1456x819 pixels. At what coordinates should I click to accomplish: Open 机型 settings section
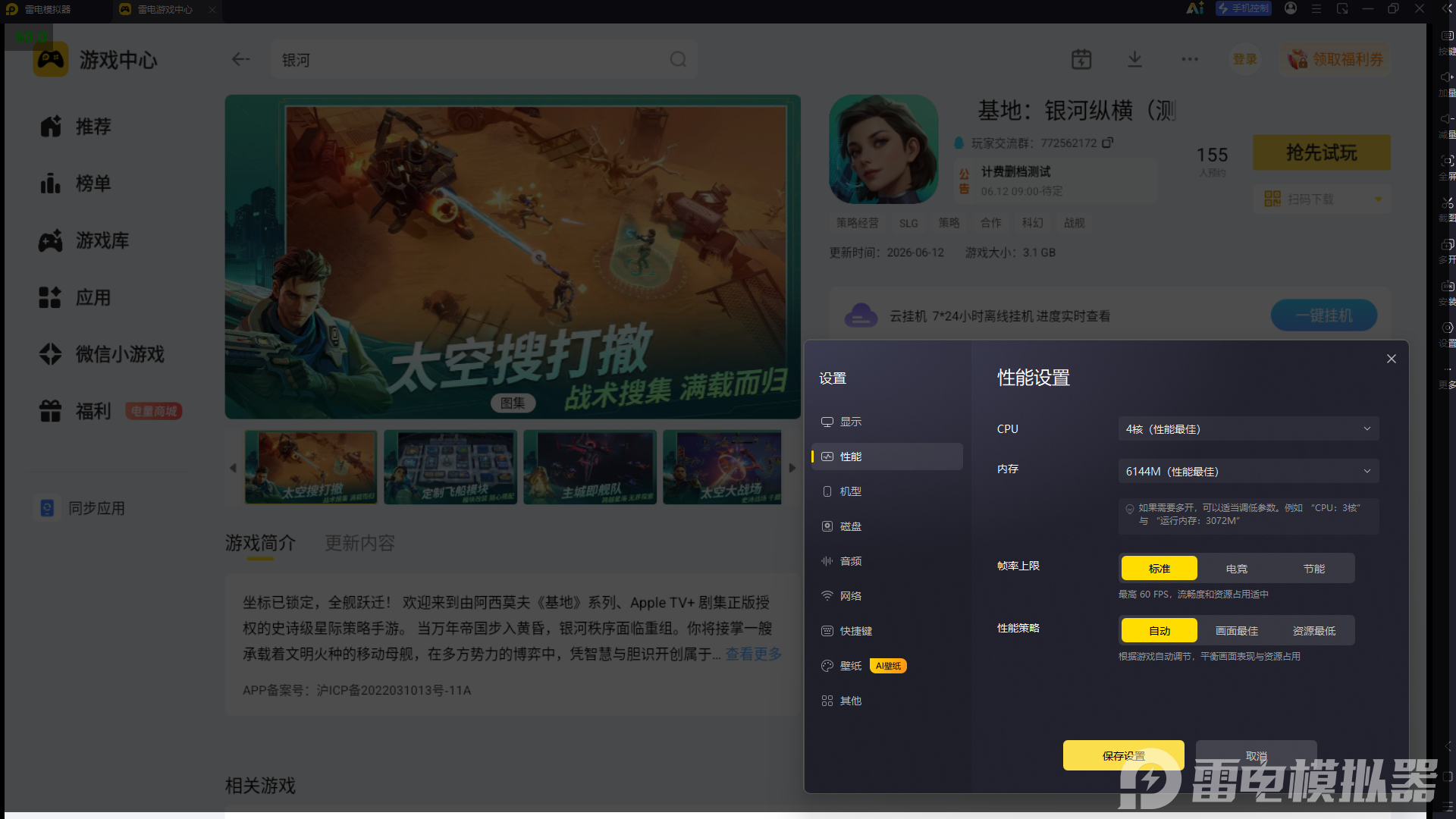[x=887, y=491]
